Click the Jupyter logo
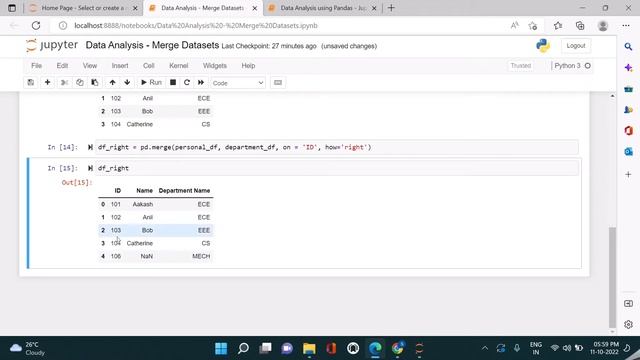The width and height of the screenshot is (640, 360). (52, 45)
